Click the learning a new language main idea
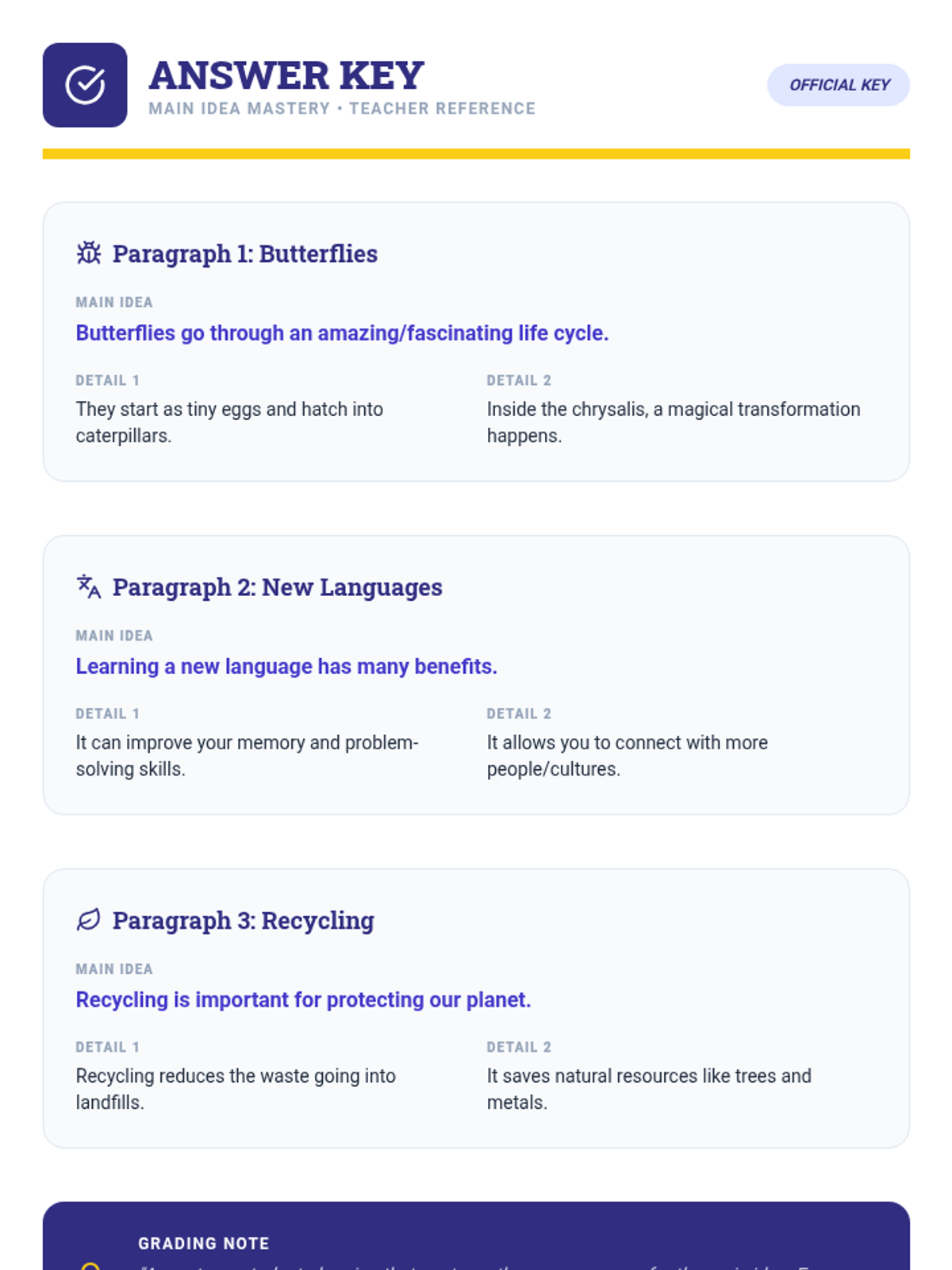 pos(286,667)
